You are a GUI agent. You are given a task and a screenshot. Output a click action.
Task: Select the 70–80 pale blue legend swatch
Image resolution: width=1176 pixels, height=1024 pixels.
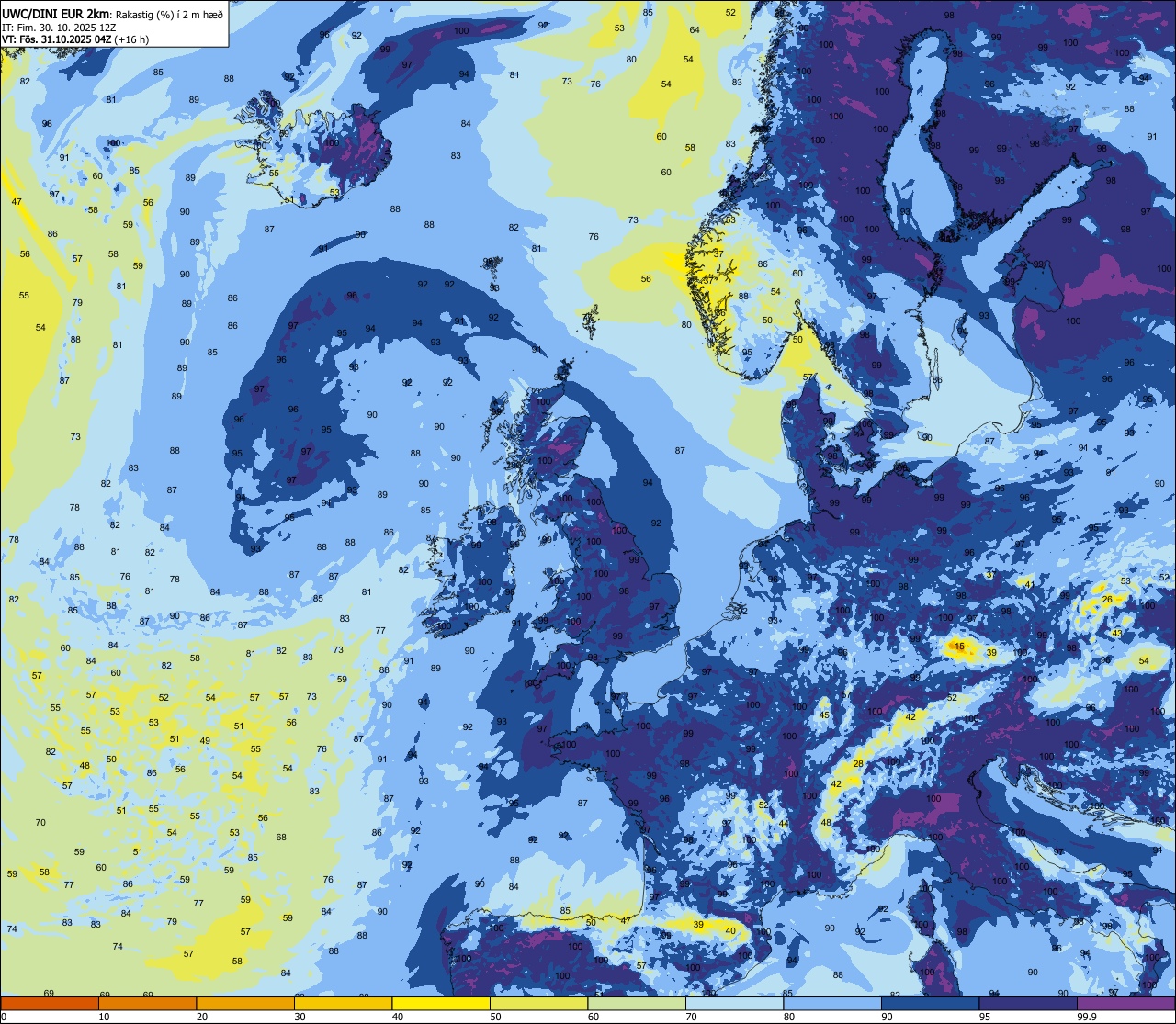click(x=735, y=1003)
